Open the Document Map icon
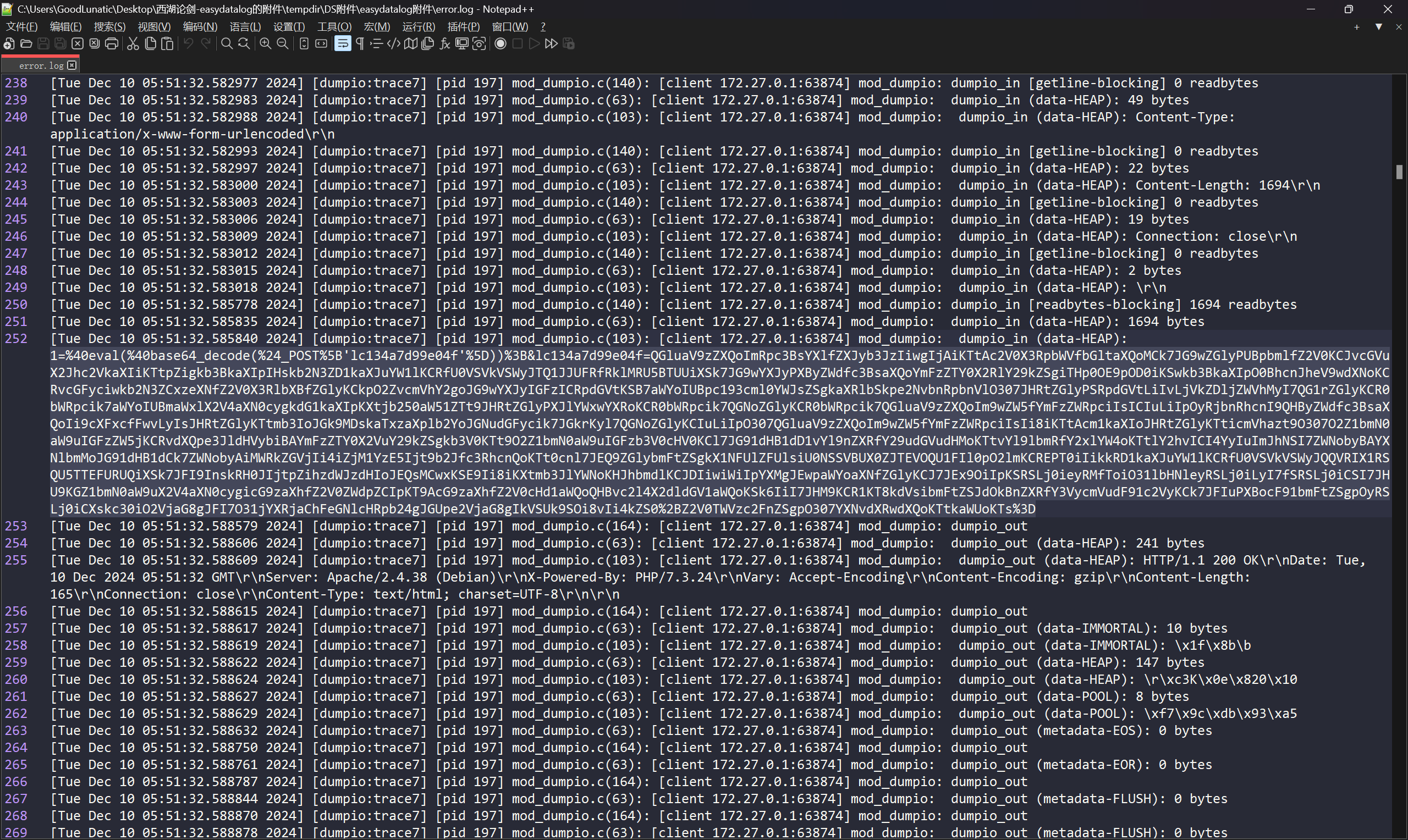The image size is (1408, 840). (410, 43)
